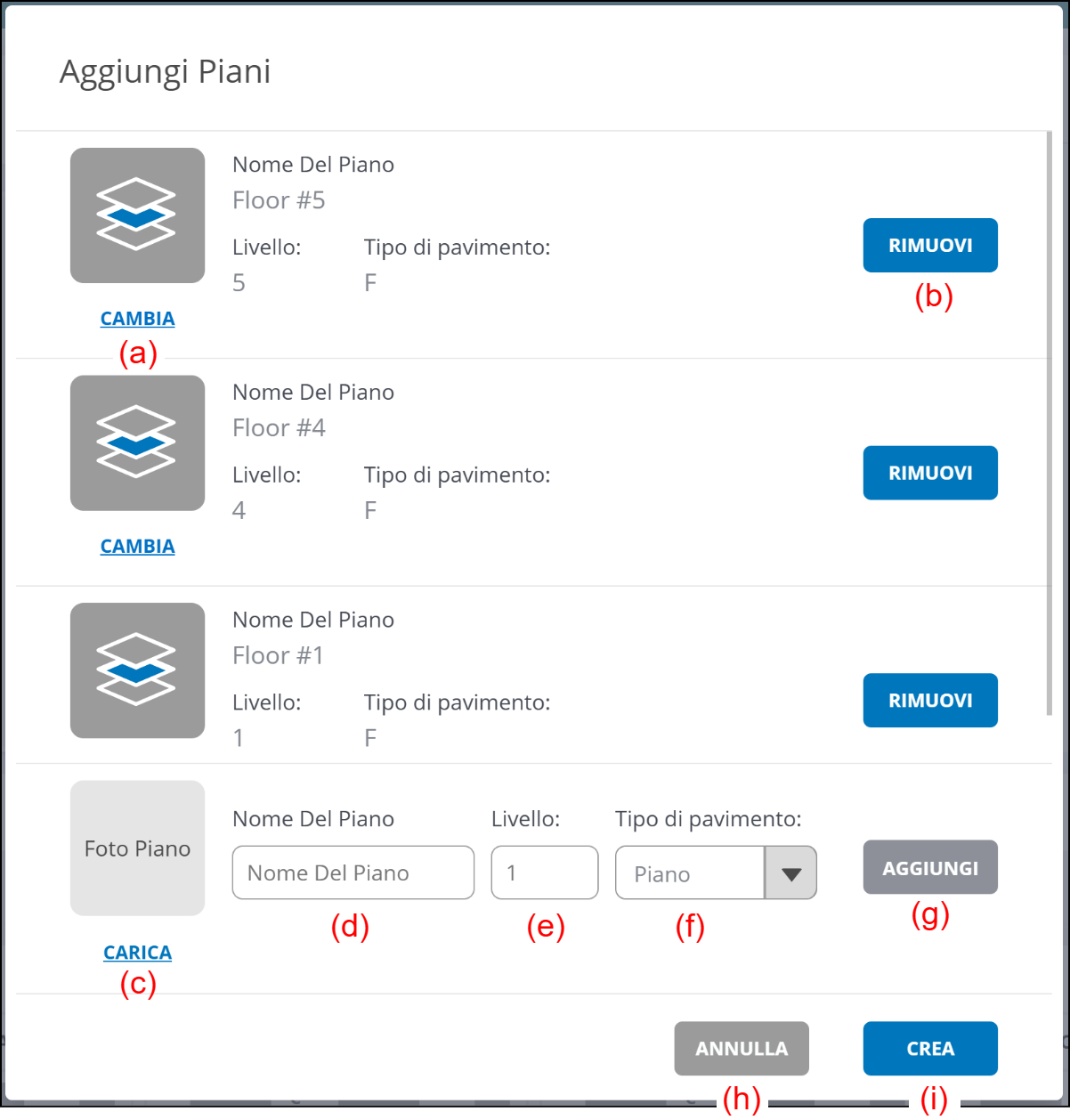Focus the Nome Del Piano text field
This screenshot has height=1120, width=1070.
(353, 873)
